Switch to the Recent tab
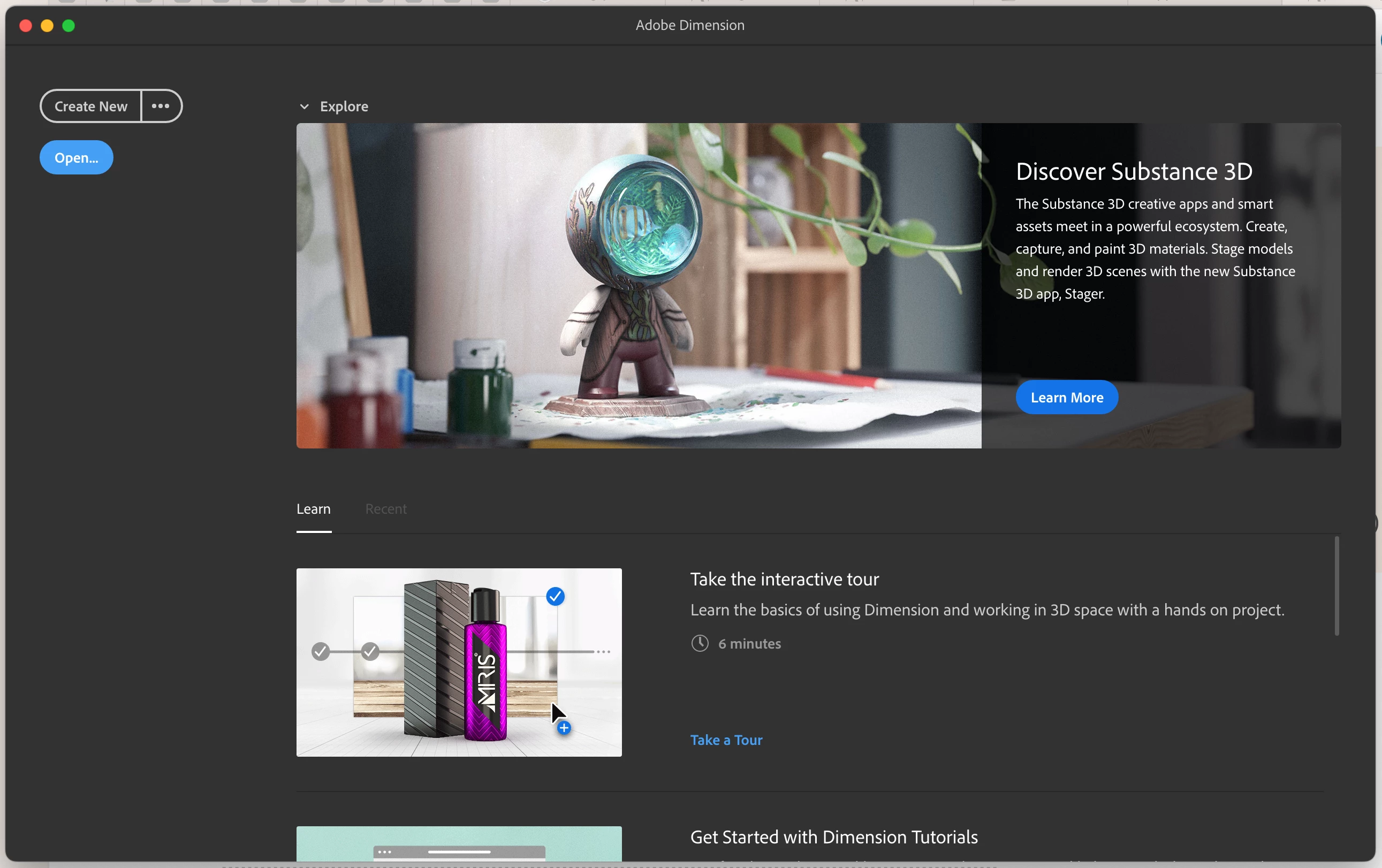The height and width of the screenshot is (868, 1382). point(386,509)
